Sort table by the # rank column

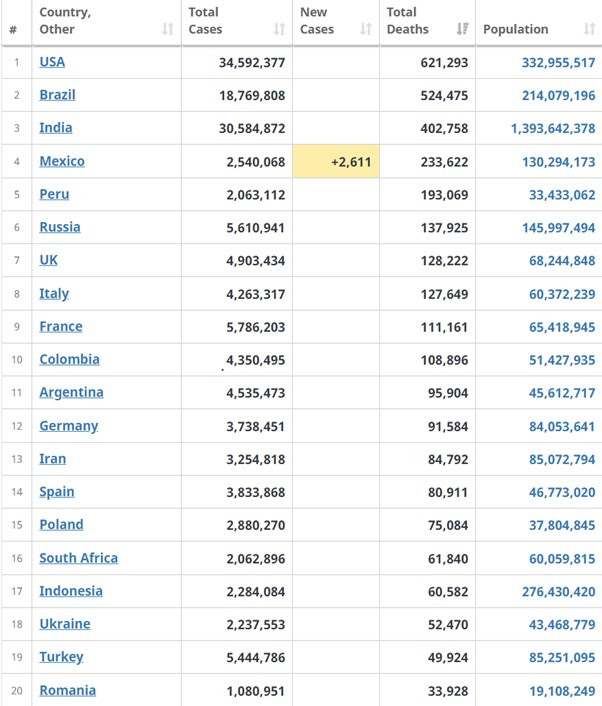(x=14, y=30)
